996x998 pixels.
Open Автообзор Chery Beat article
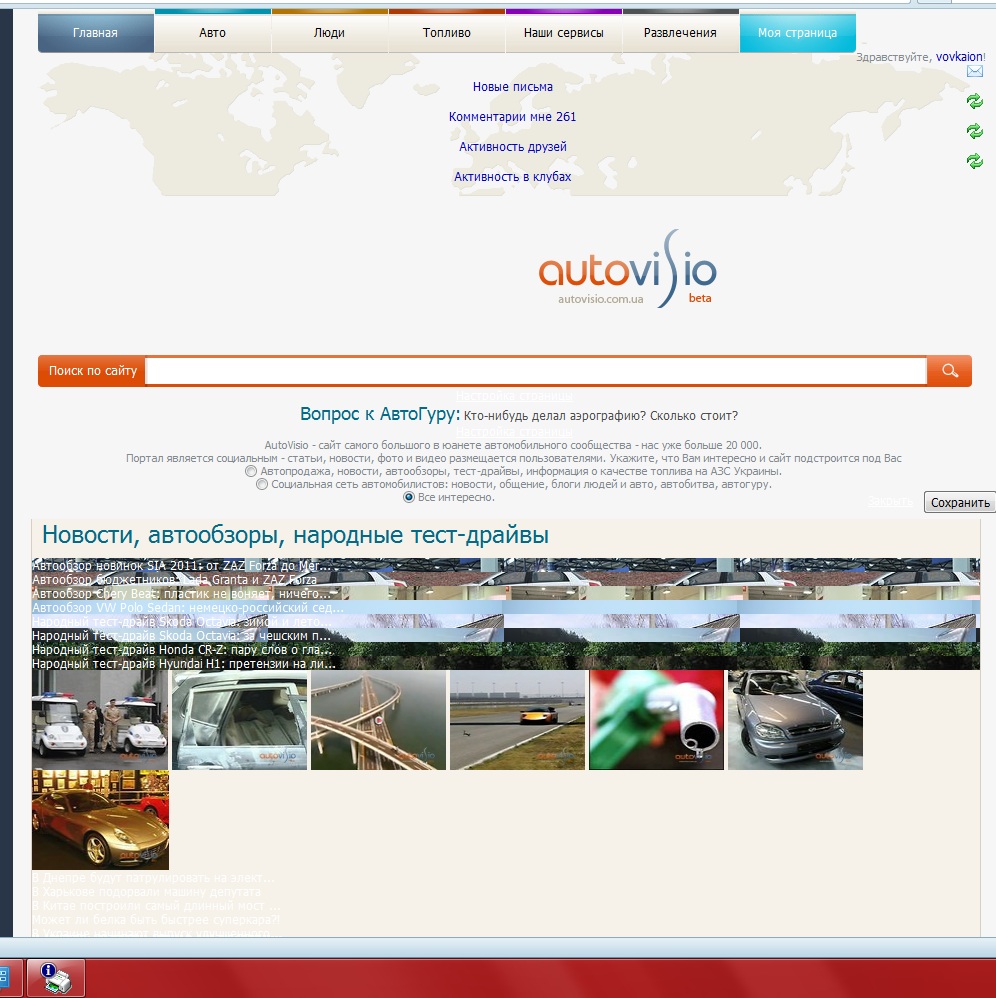click(x=181, y=593)
